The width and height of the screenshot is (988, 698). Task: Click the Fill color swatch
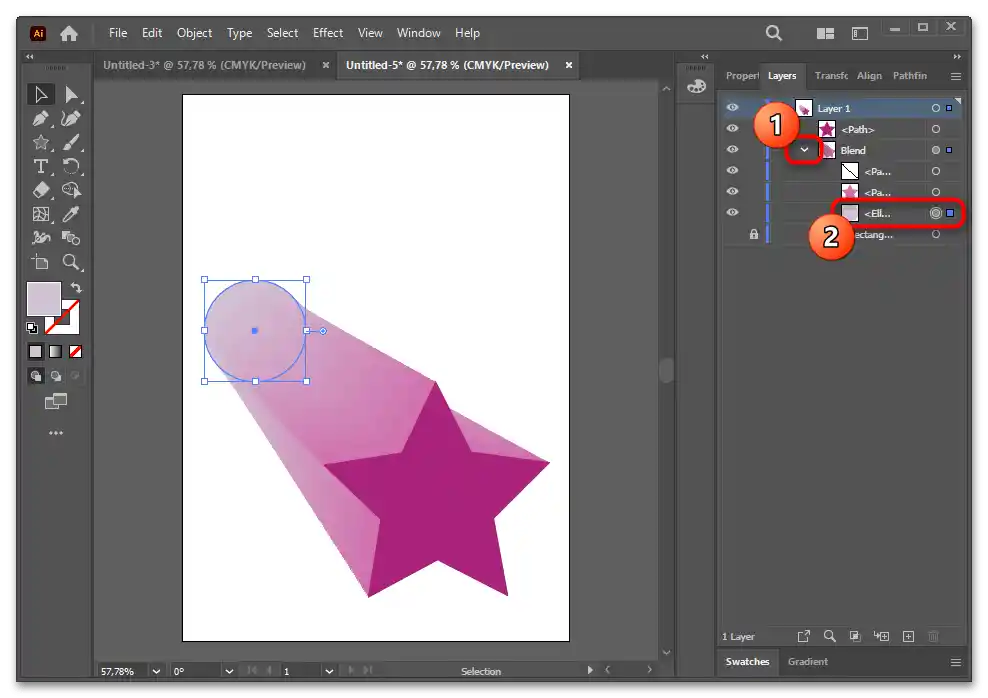pyautogui.click(x=43, y=298)
